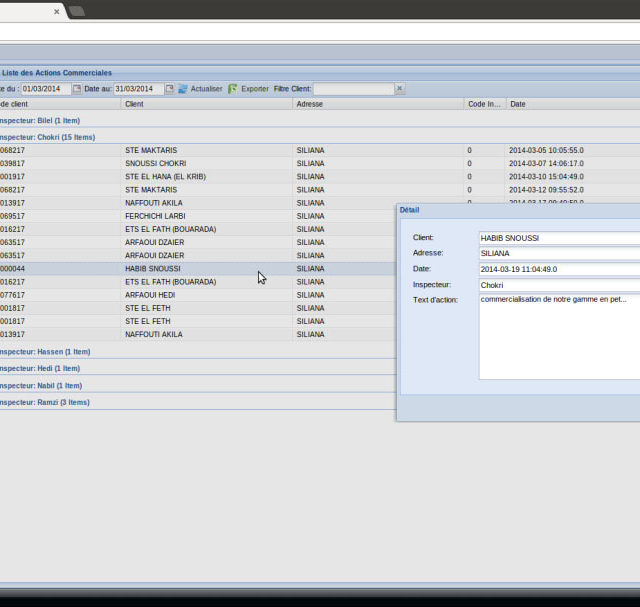Open the start date calendar picker
This screenshot has width=640, height=607.
pos(77,89)
